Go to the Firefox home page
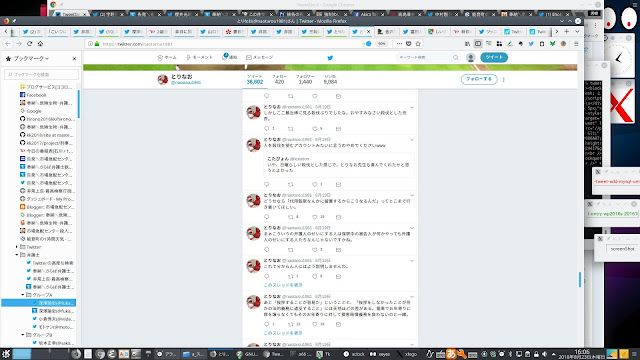Viewport: 640px width, 360px height. (40, 44)
